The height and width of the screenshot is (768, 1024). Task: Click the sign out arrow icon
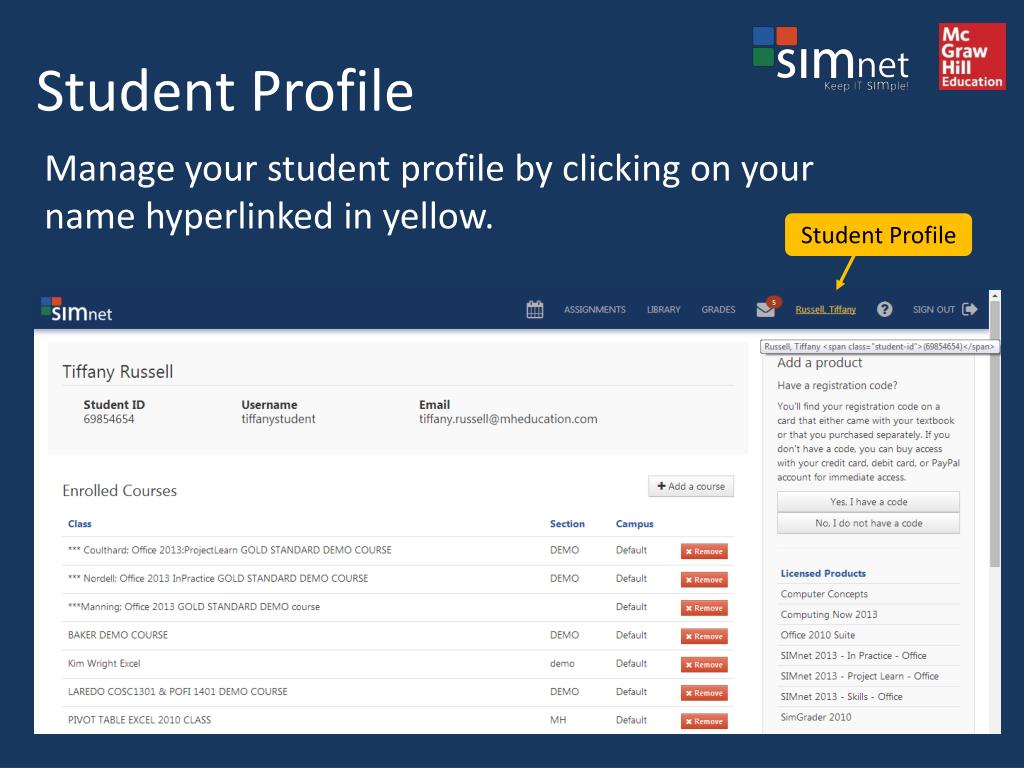tap(970, 310)
